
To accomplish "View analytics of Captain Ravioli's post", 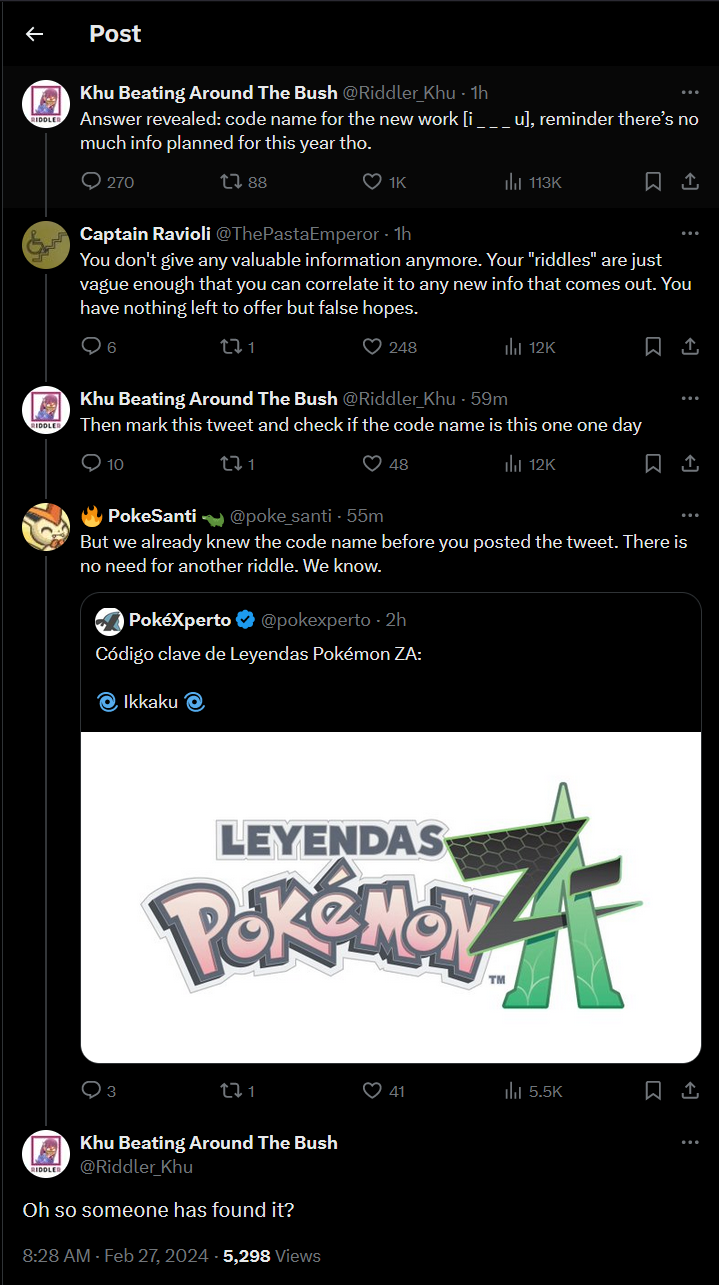I will [514, 347].
